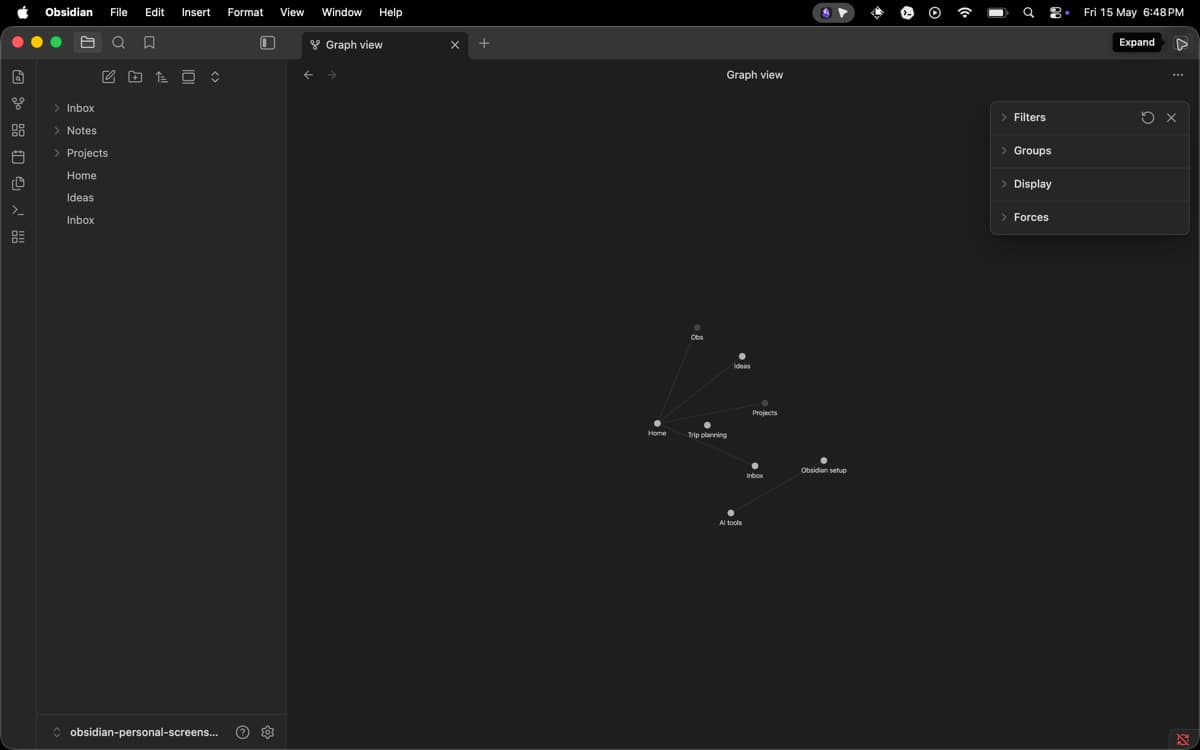The height and width of the screenshot is (750, 1200).
Task: Open a new tab with plus icon
Action: click(484, 43)
